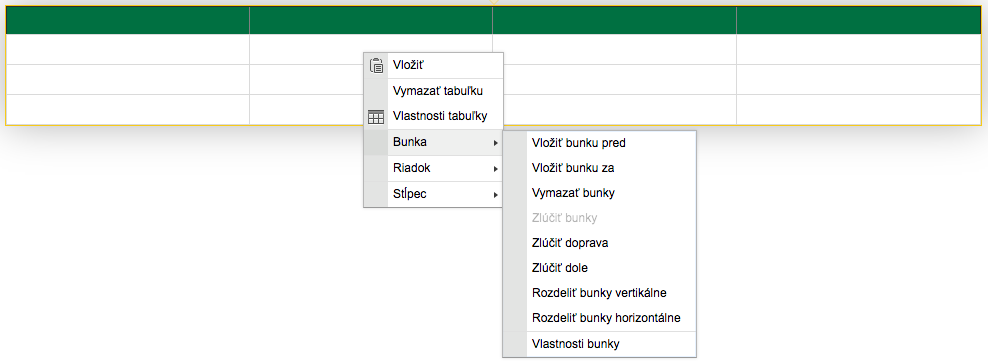
Task: Click the table grid icon beside Vlastnosti tabuľky
Action: point(376,117)
